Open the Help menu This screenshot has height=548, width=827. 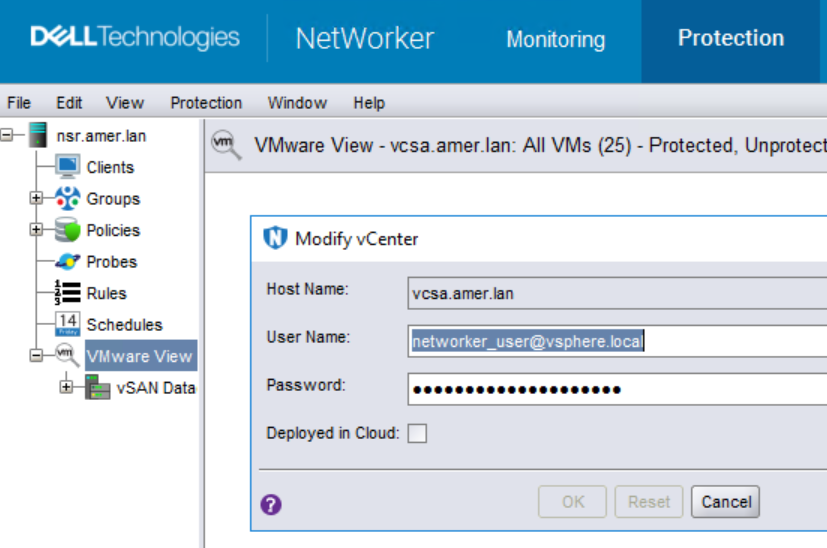click(x=369, y=102)
